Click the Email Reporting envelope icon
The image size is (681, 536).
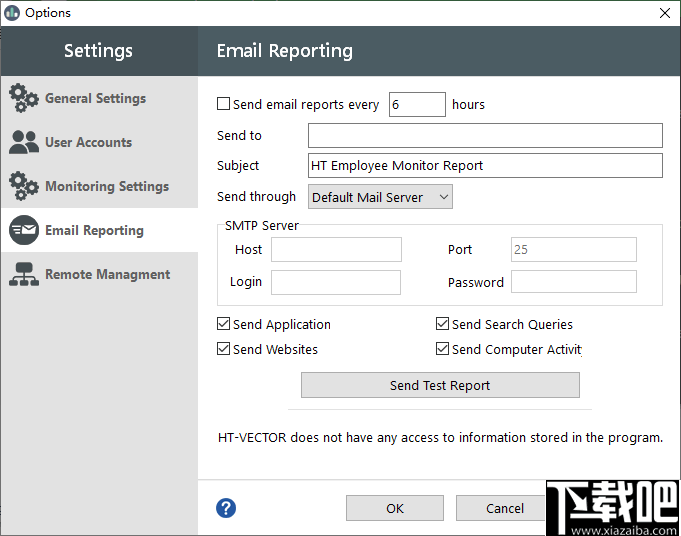[x=24, y=231]
